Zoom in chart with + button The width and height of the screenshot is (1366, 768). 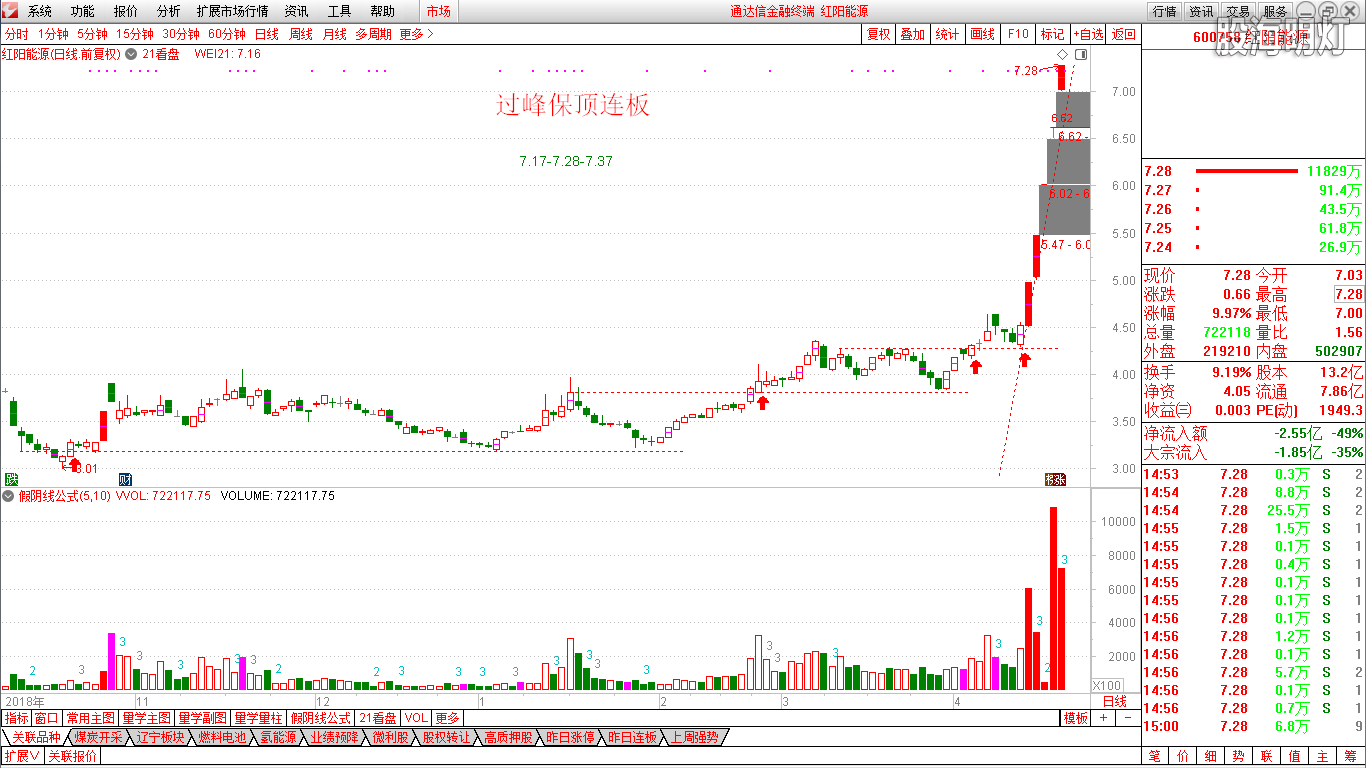click(1103, 718)
